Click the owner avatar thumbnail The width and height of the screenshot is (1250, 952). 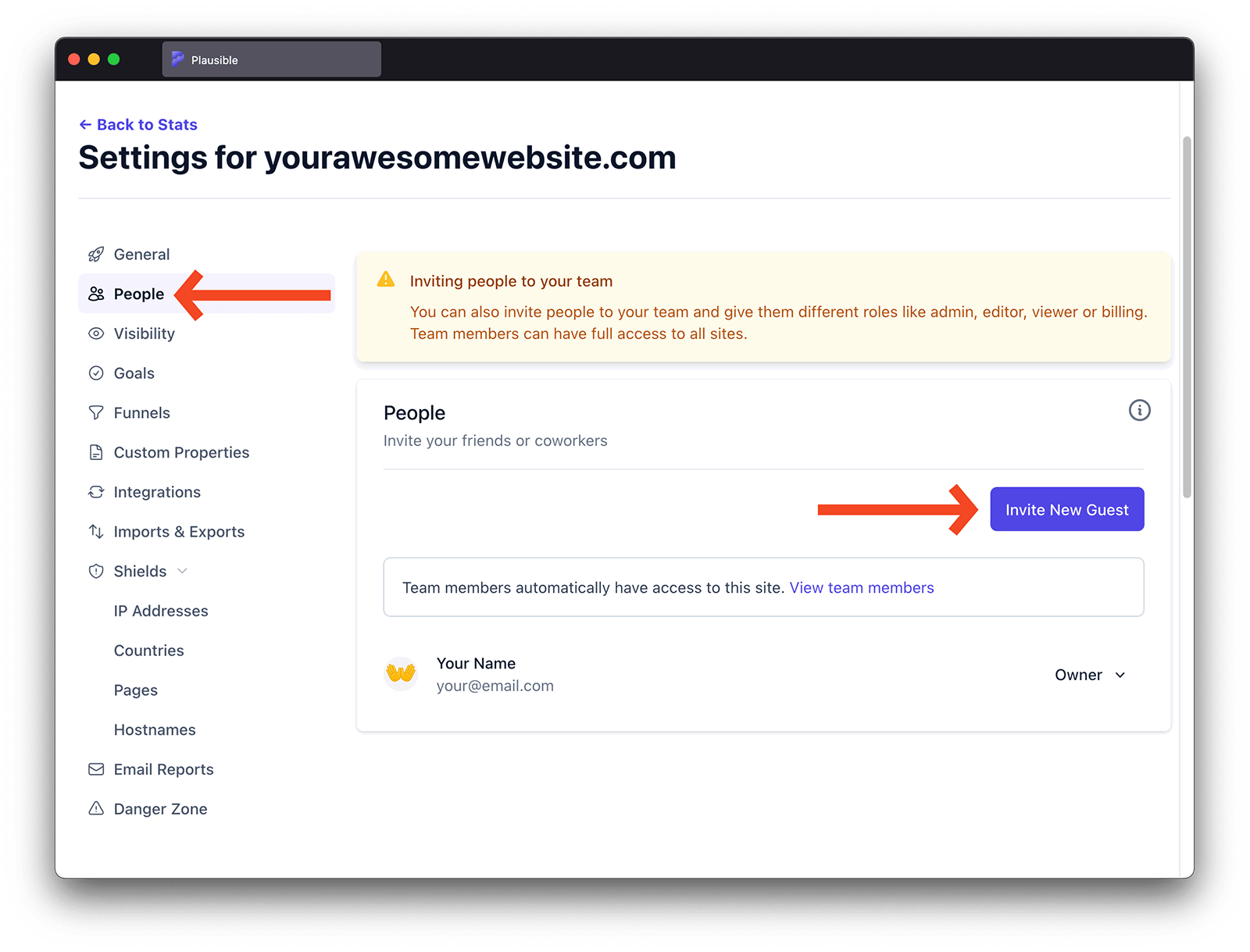click(x=401, y=673)
